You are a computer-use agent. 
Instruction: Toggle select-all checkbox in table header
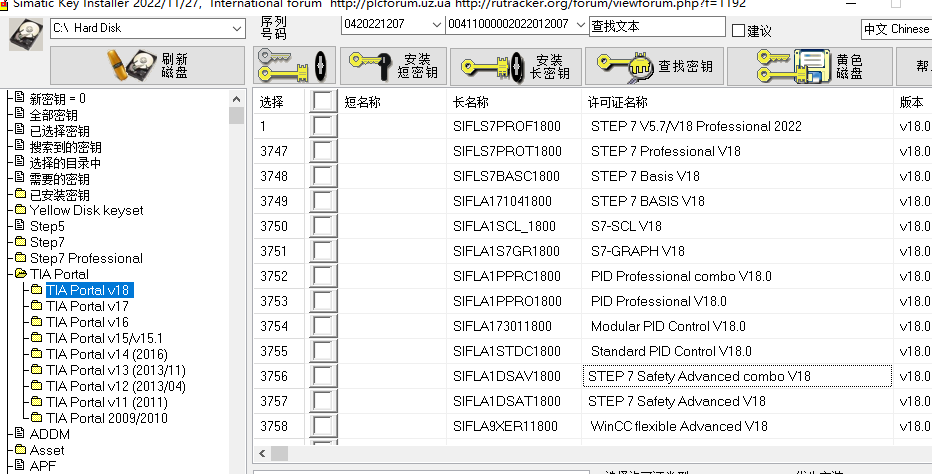(x=323, y=101)
